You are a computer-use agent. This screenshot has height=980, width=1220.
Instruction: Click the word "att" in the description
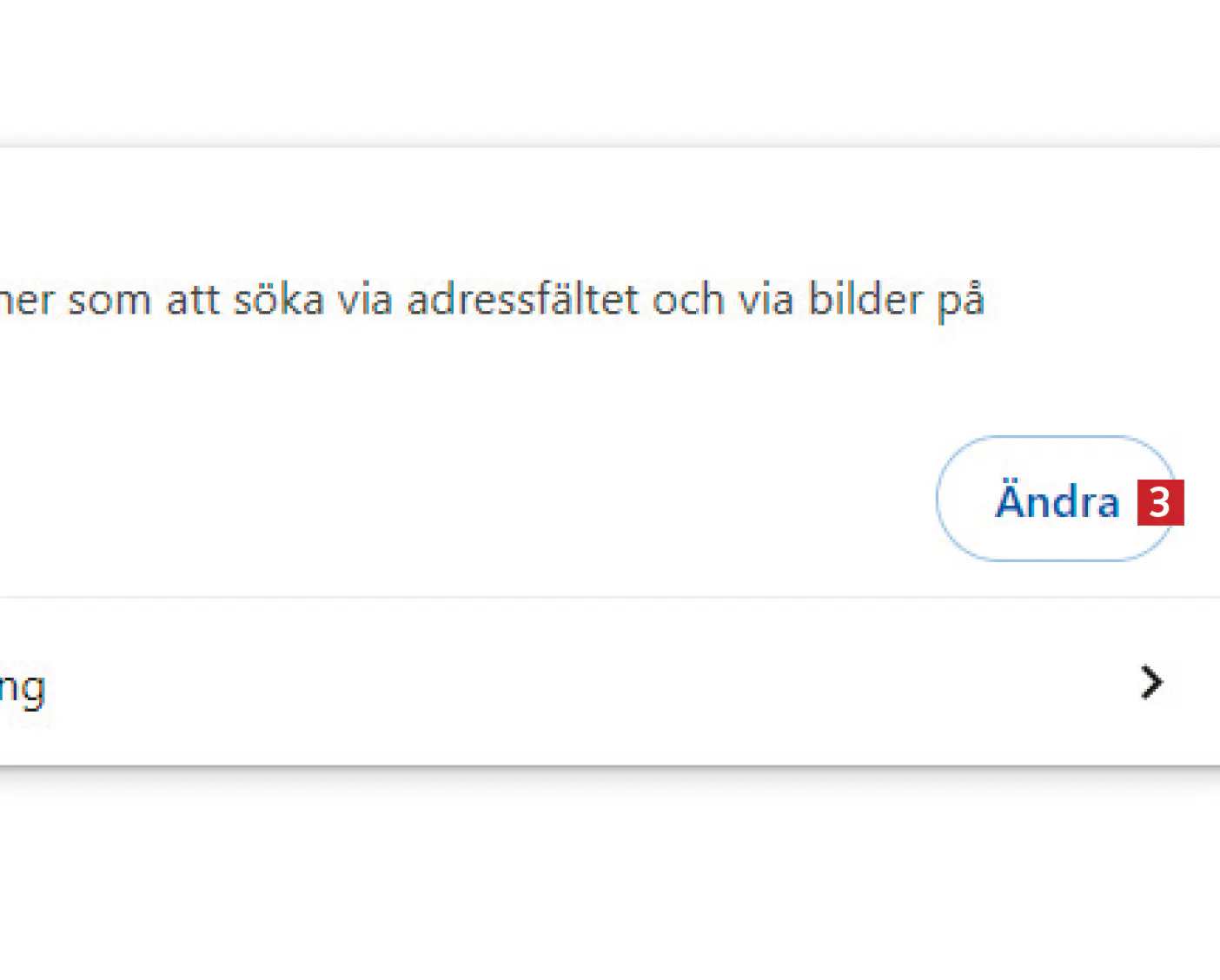(x=191, y=301)
